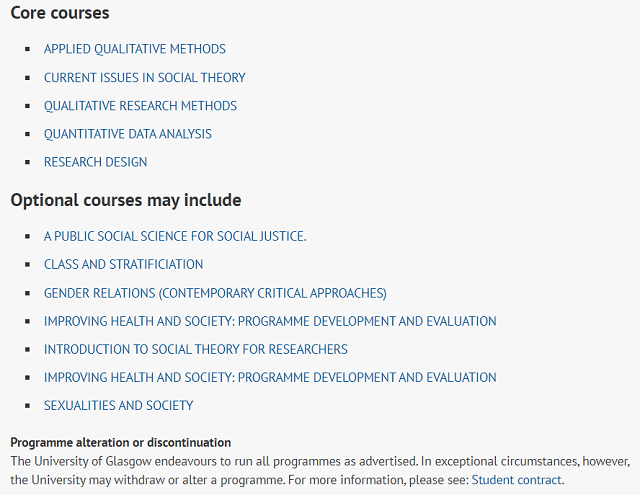
Task: Click the bullet beside Sexualities and Society
Action: click(x=28, y=406)
